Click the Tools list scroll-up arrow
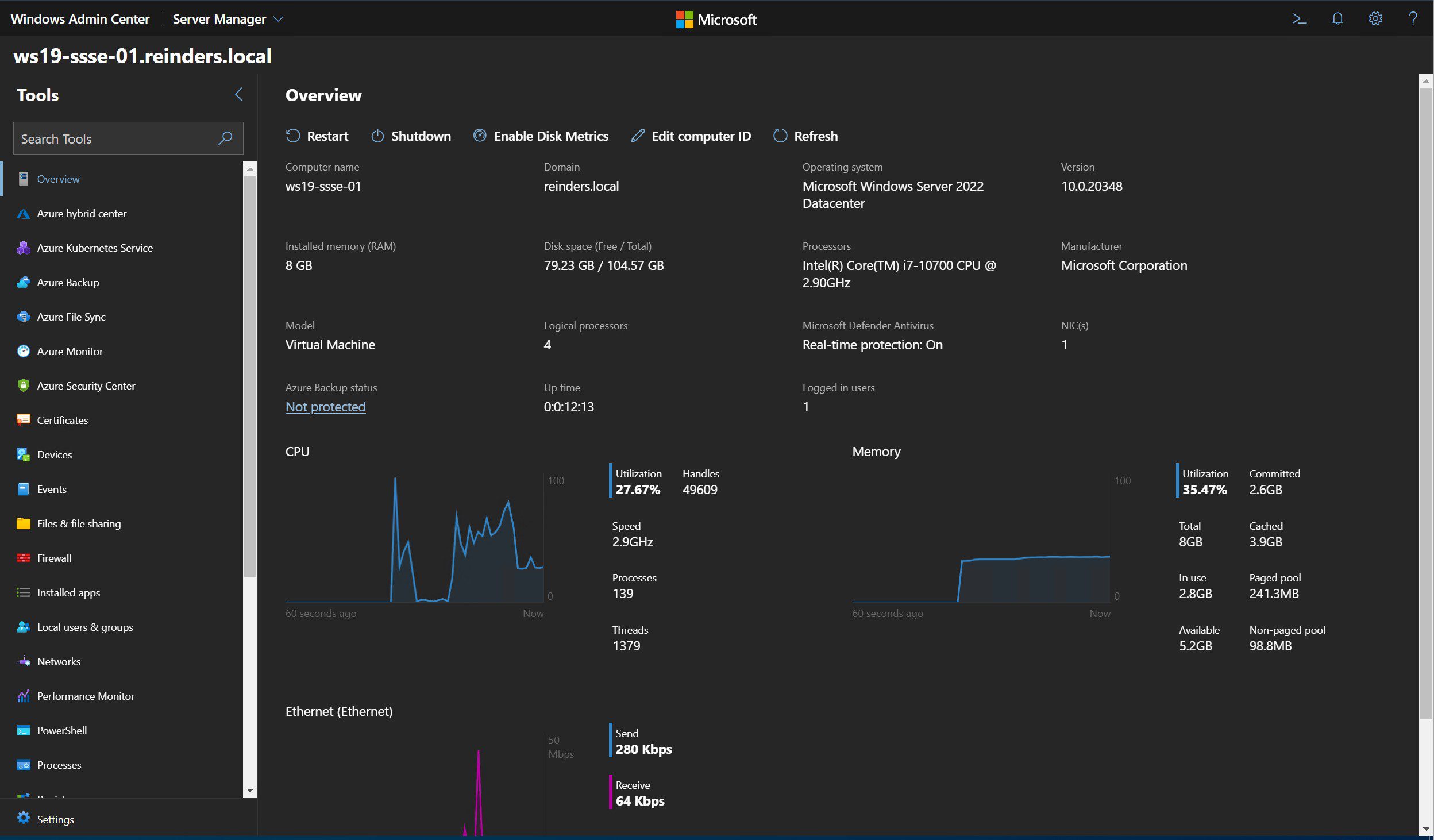The image size is (1434, 840). point(250,169)
